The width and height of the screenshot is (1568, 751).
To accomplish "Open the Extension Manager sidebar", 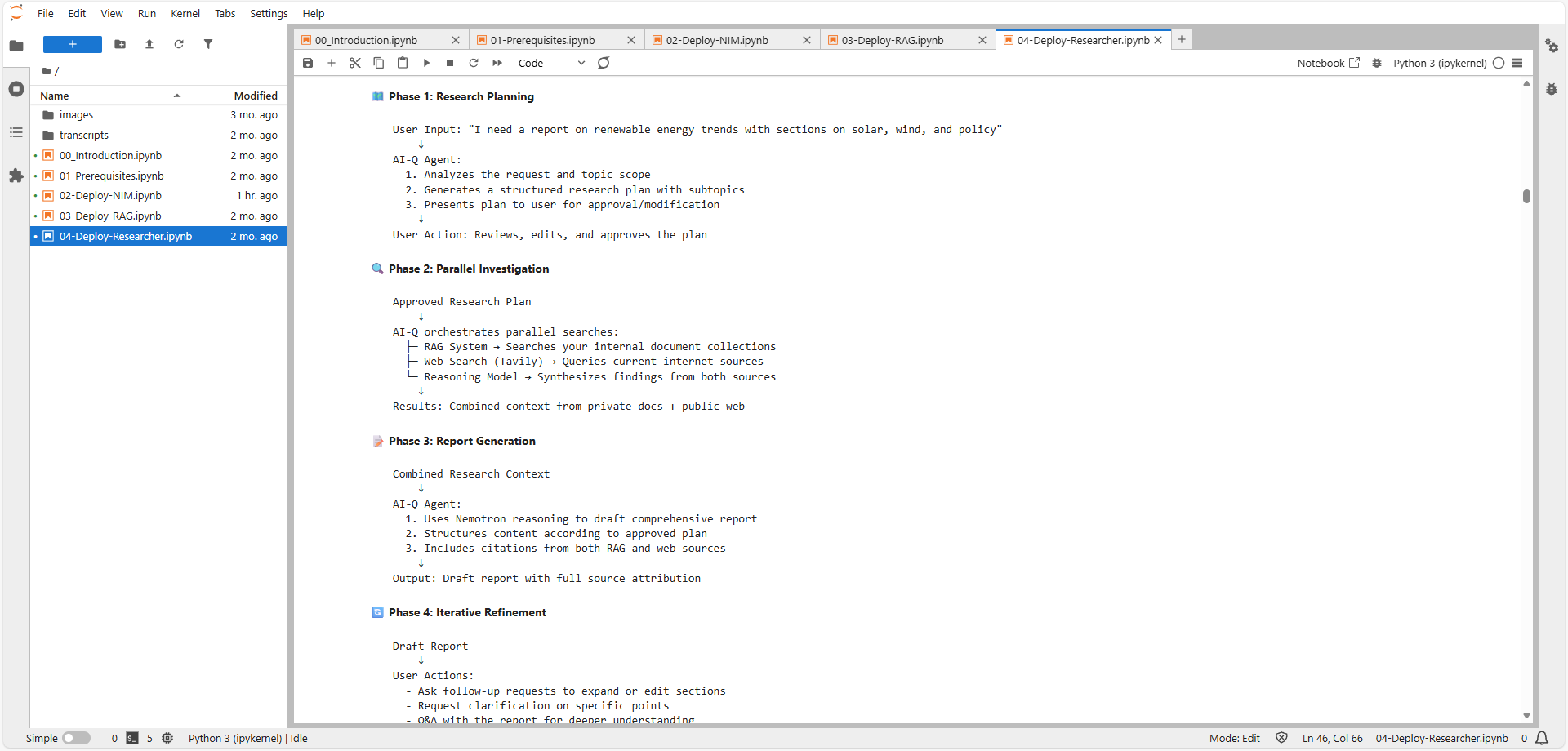I will 16,176.
